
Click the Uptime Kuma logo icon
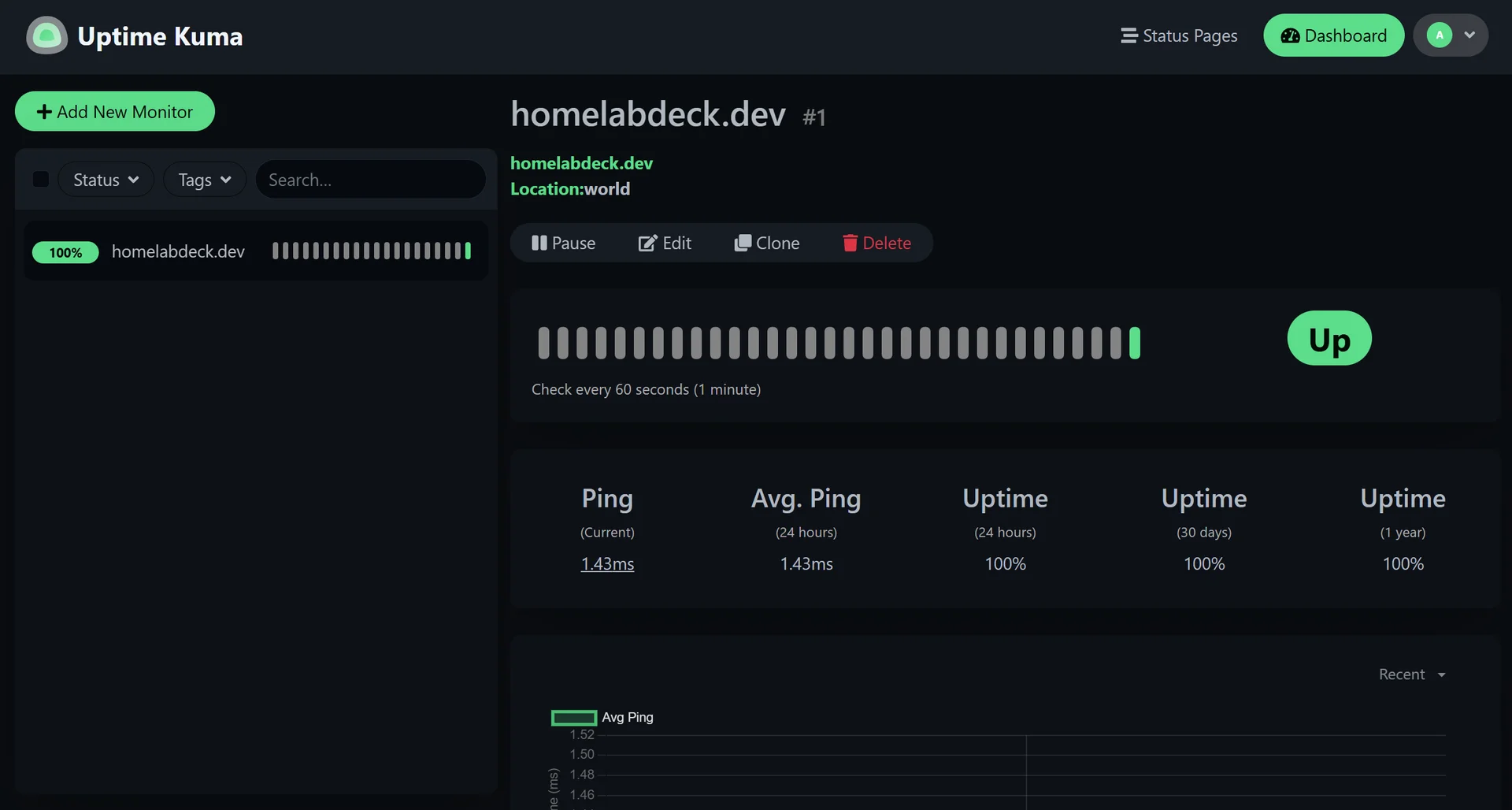click(x=46, y=35)
